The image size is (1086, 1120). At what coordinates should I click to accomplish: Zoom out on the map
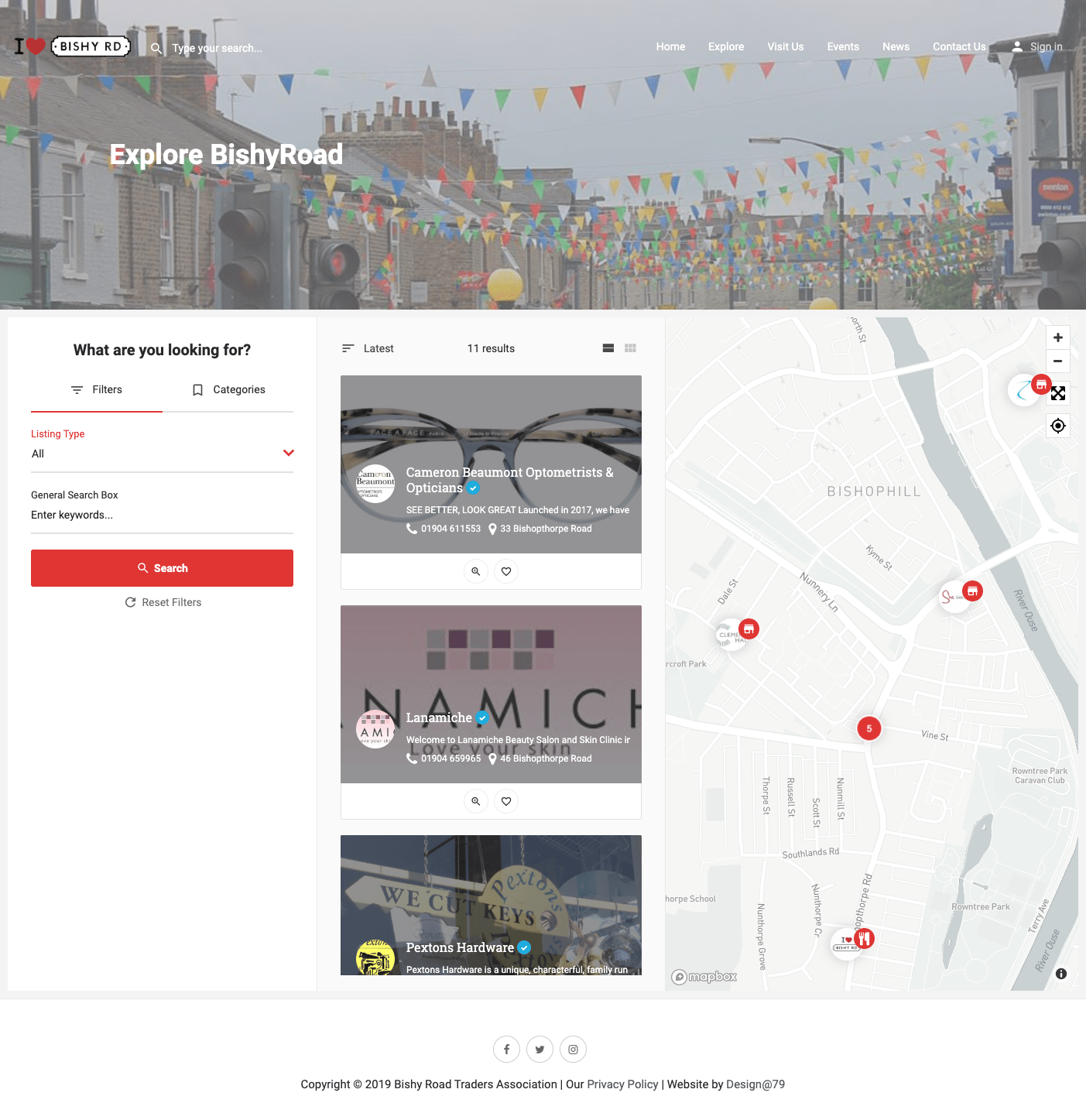[1058, 361]
